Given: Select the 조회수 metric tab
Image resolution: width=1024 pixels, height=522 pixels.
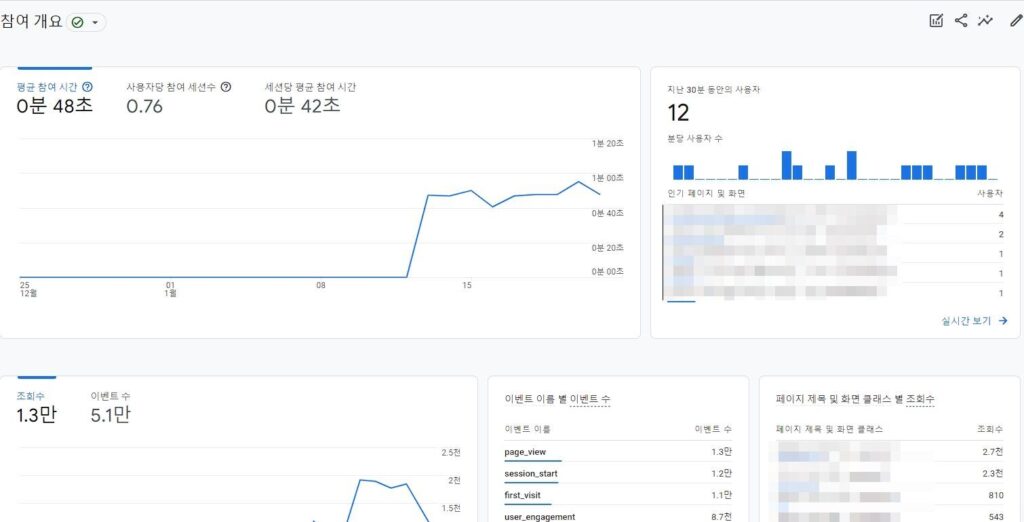Looking at the screenshot, I should pos(36,408).
